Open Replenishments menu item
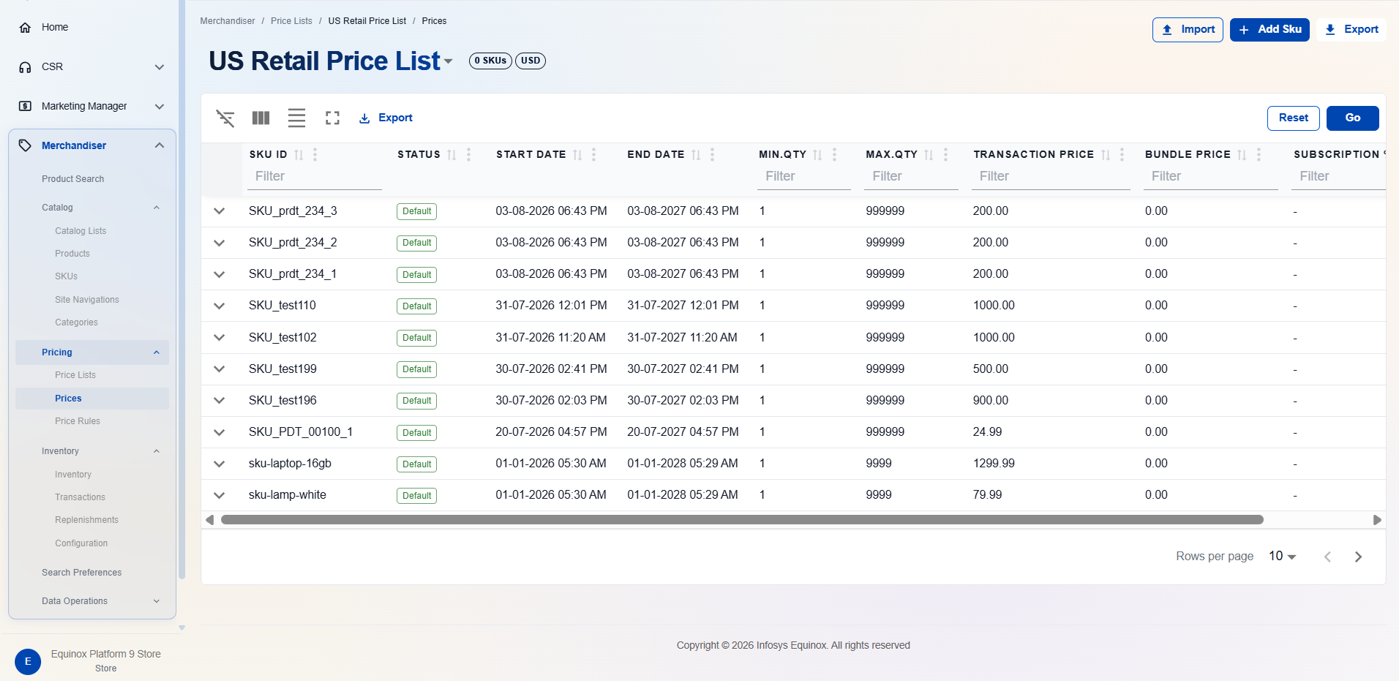The width and height of the screenshot is (1400, 681). tap(86, 520)
